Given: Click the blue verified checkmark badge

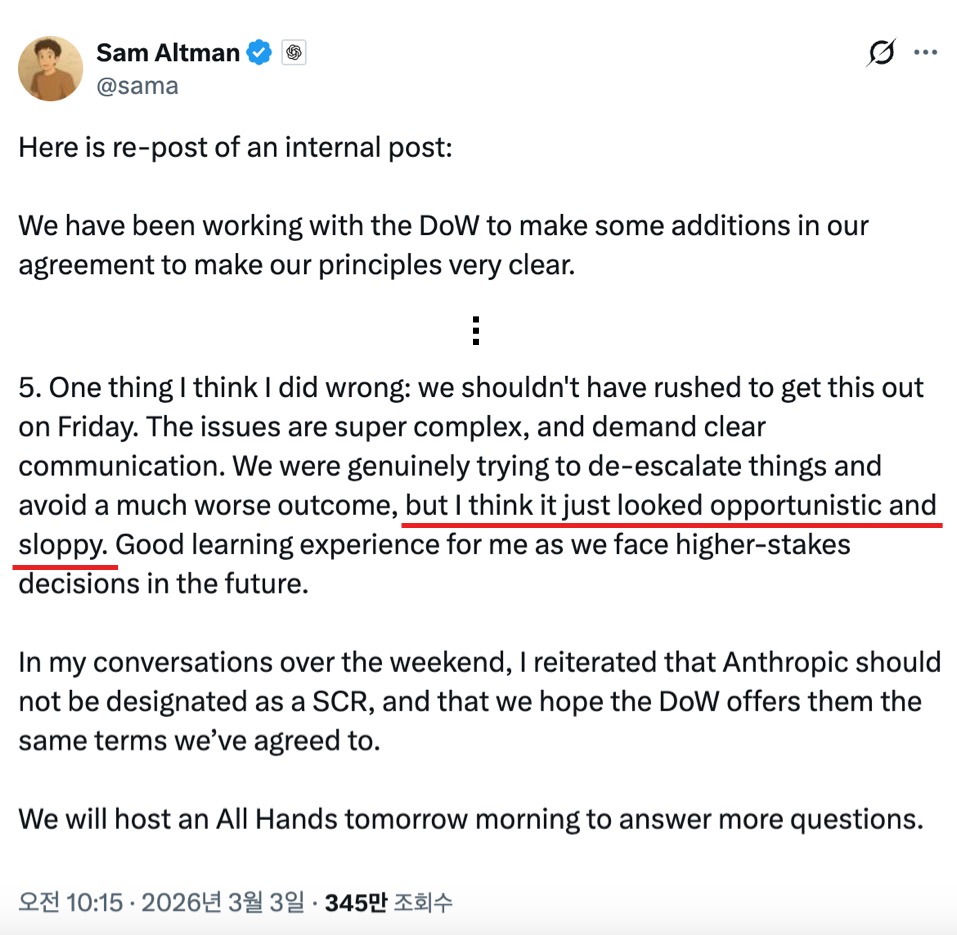Looking at the screenshot, I should (x=260, y=53).
